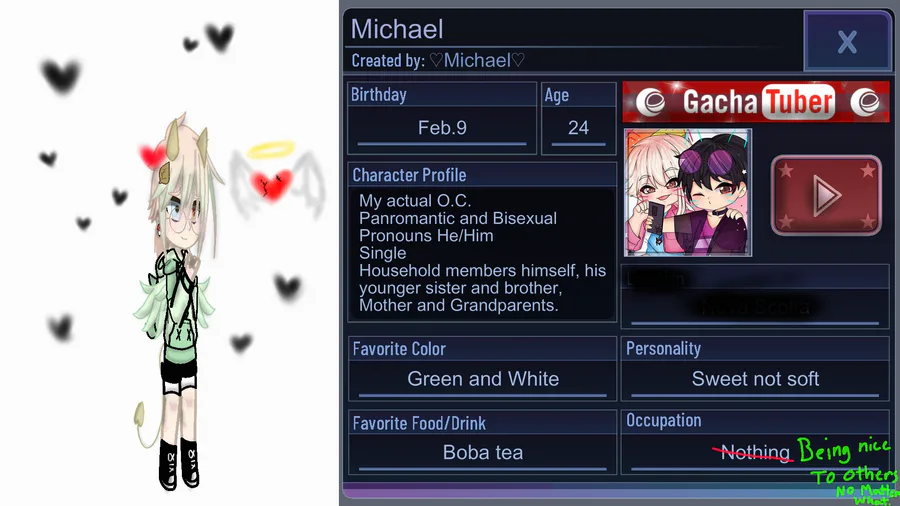Edit the Birthday field Feb.9
This screenshot has width=900, height=506.
coord(442,128)
